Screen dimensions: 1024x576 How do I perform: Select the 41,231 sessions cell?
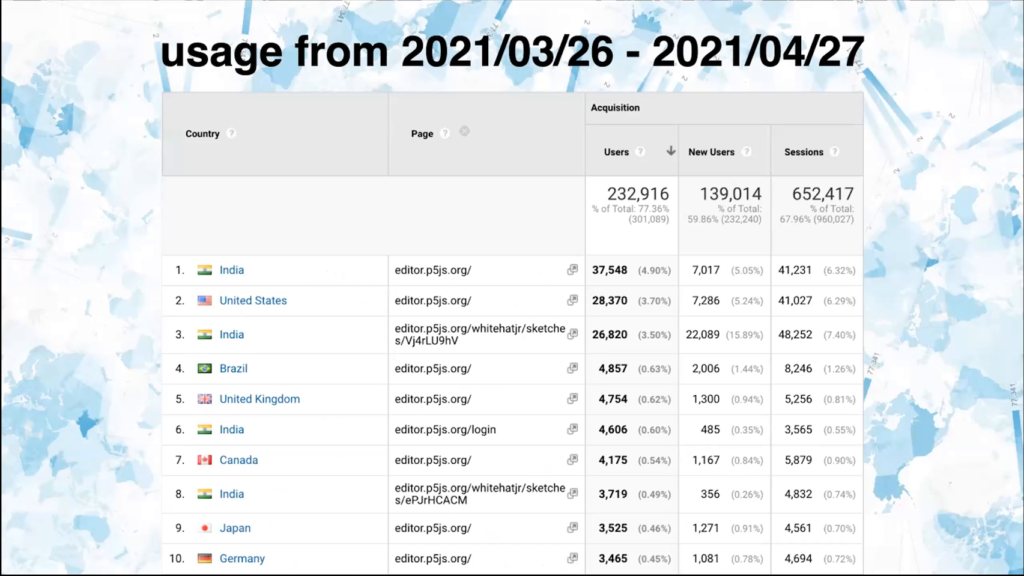click(x=795, y=270)
